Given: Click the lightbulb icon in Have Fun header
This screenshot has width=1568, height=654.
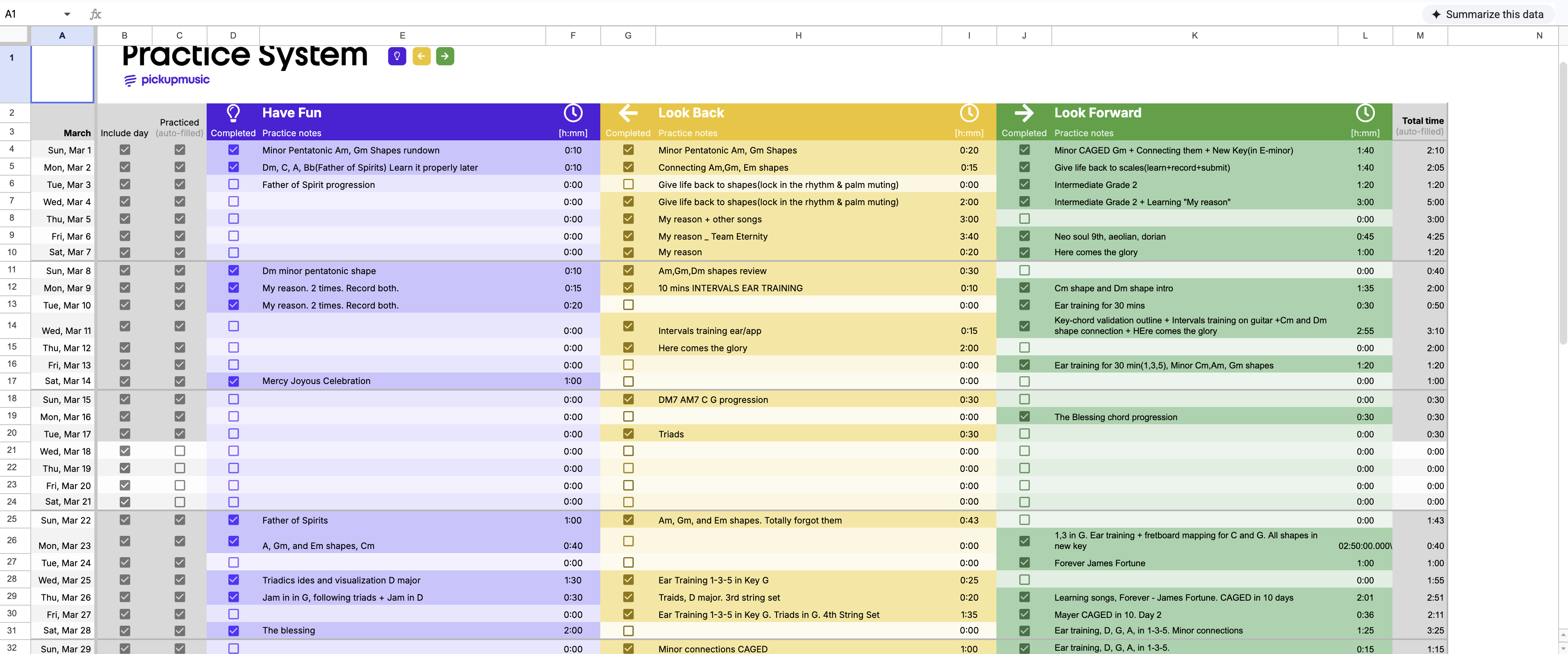Looking at the screenshot, I should pos(233,113).
